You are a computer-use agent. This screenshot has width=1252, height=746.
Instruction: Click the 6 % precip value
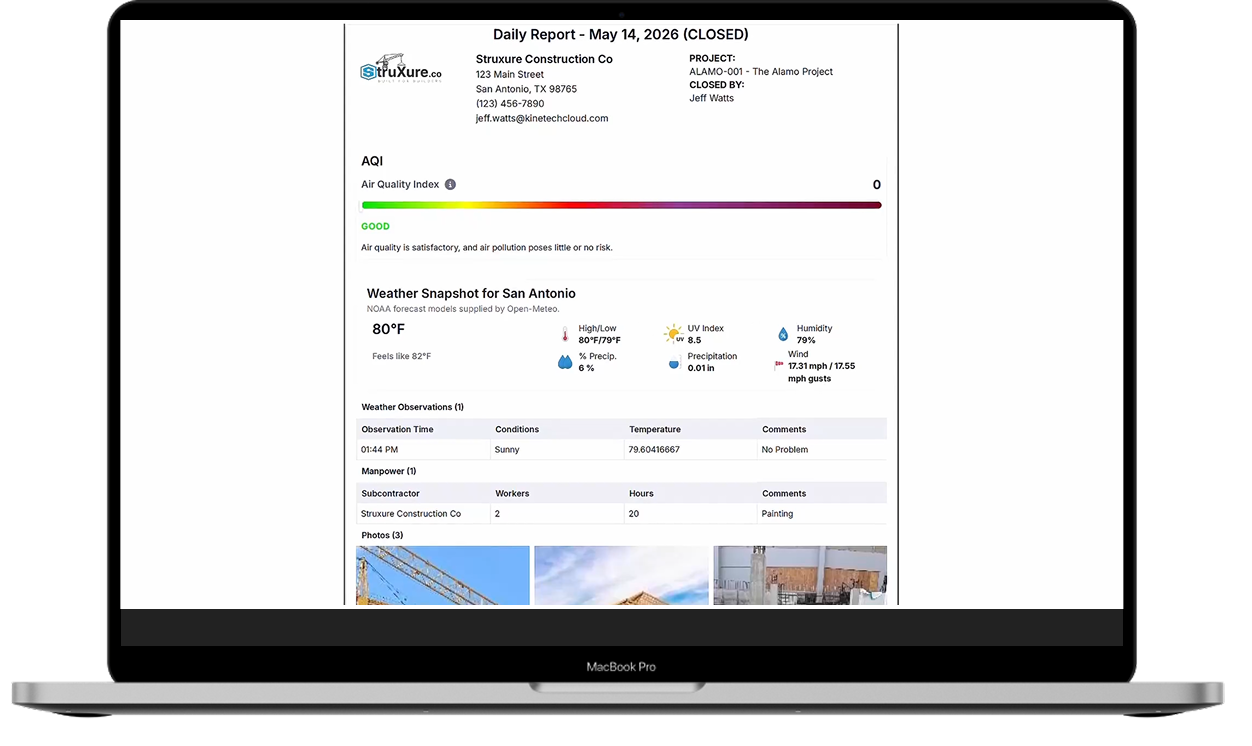[587, 368]
